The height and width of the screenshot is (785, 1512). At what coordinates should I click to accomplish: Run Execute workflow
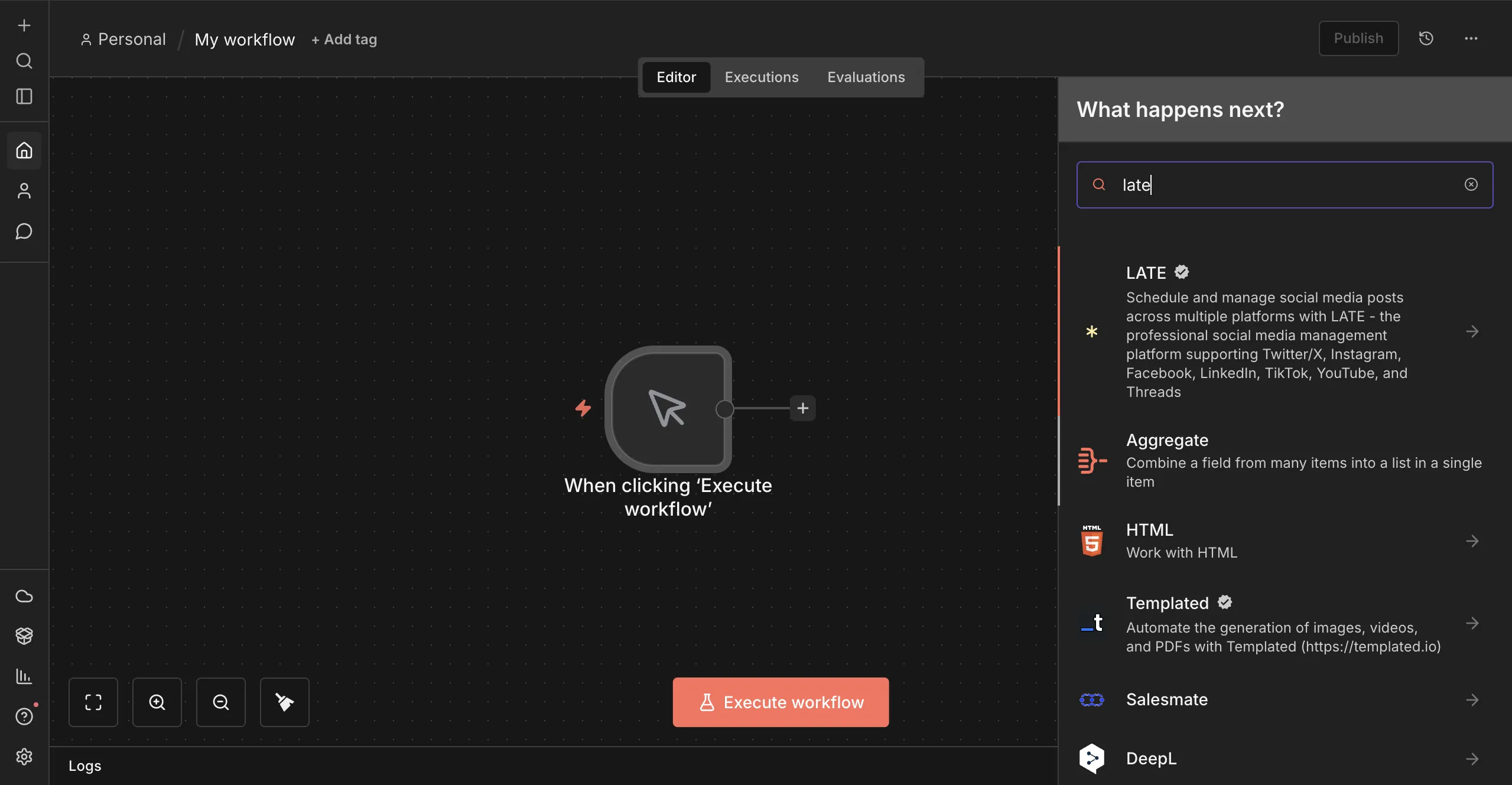click(x=780, y=702)
